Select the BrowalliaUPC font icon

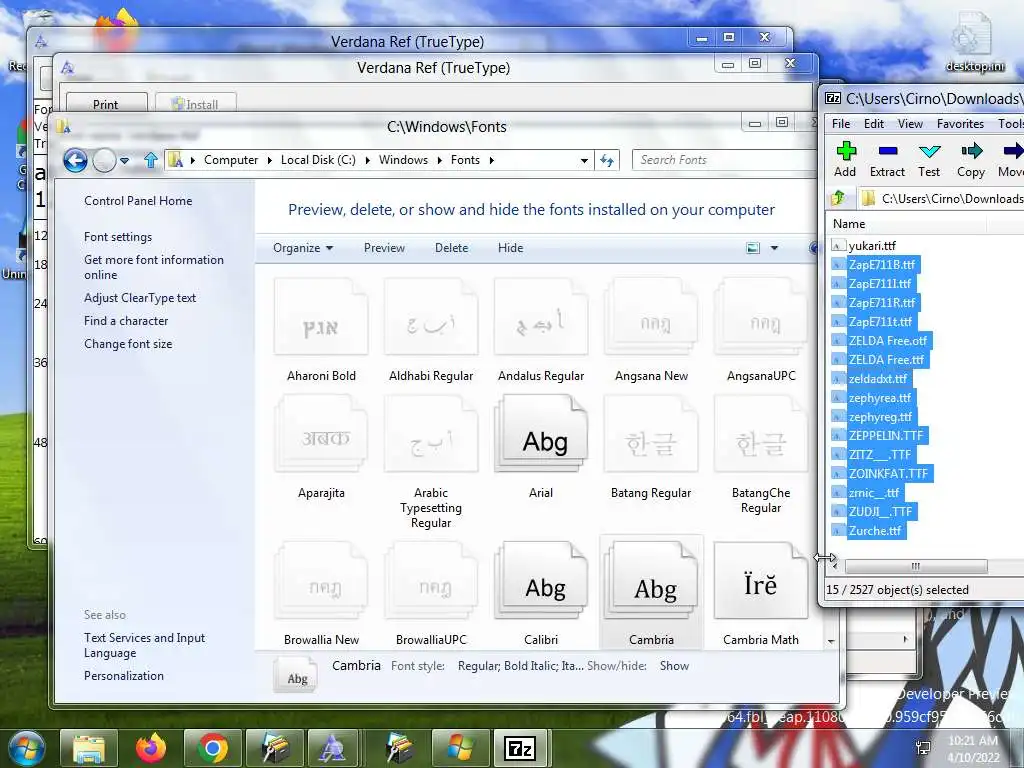pyautogui.click(x=431, y=581)
